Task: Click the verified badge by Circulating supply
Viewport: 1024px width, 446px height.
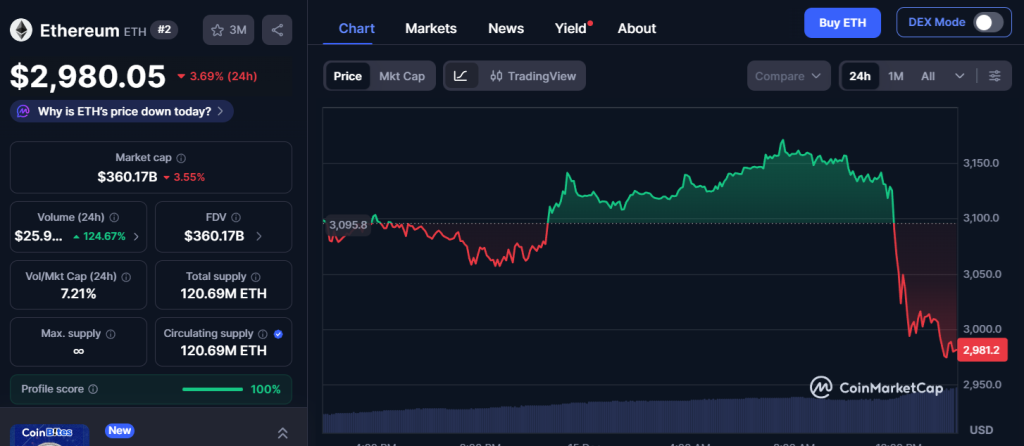Action: (x=278, y=334)
